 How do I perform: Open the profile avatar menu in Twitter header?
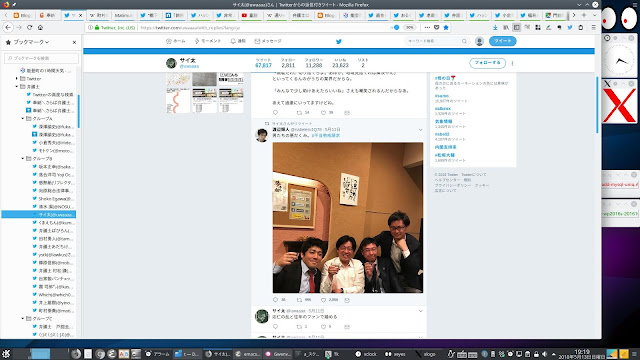pyautogui.click(x=479, y=41)
